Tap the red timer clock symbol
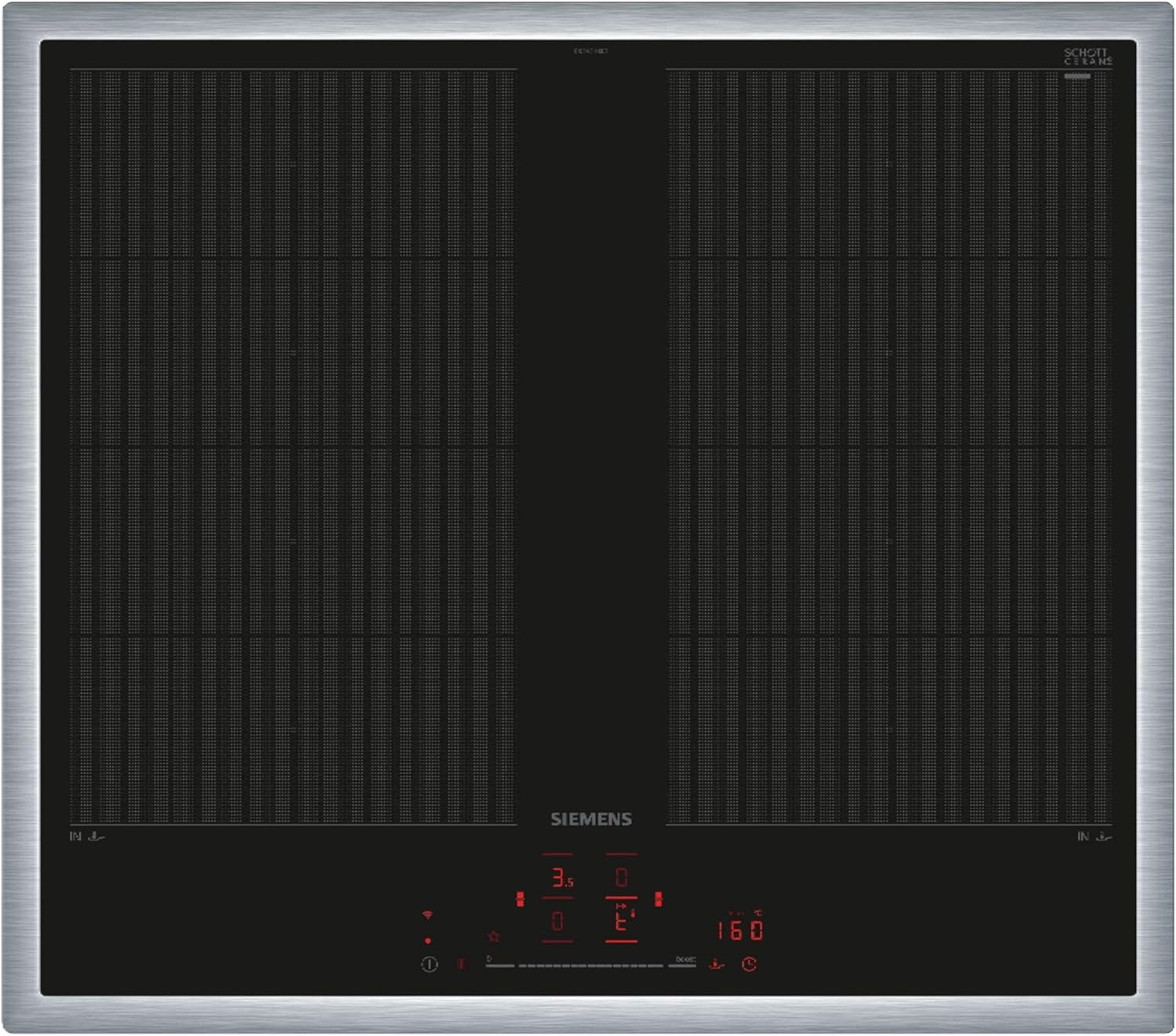1176x1036 pixels. click(750, 964)
